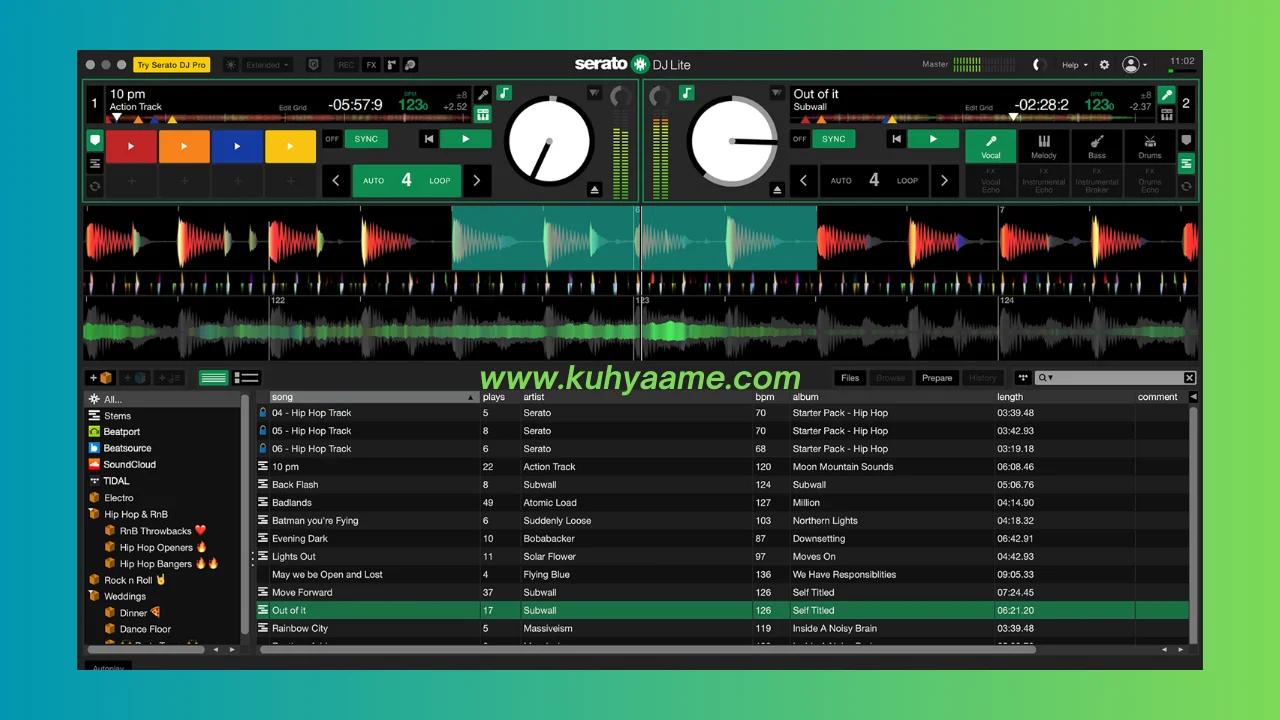Toggle the Drums stem on deck 2
The width and height of the screenshot is (1280, 720).
[1150, 146]
